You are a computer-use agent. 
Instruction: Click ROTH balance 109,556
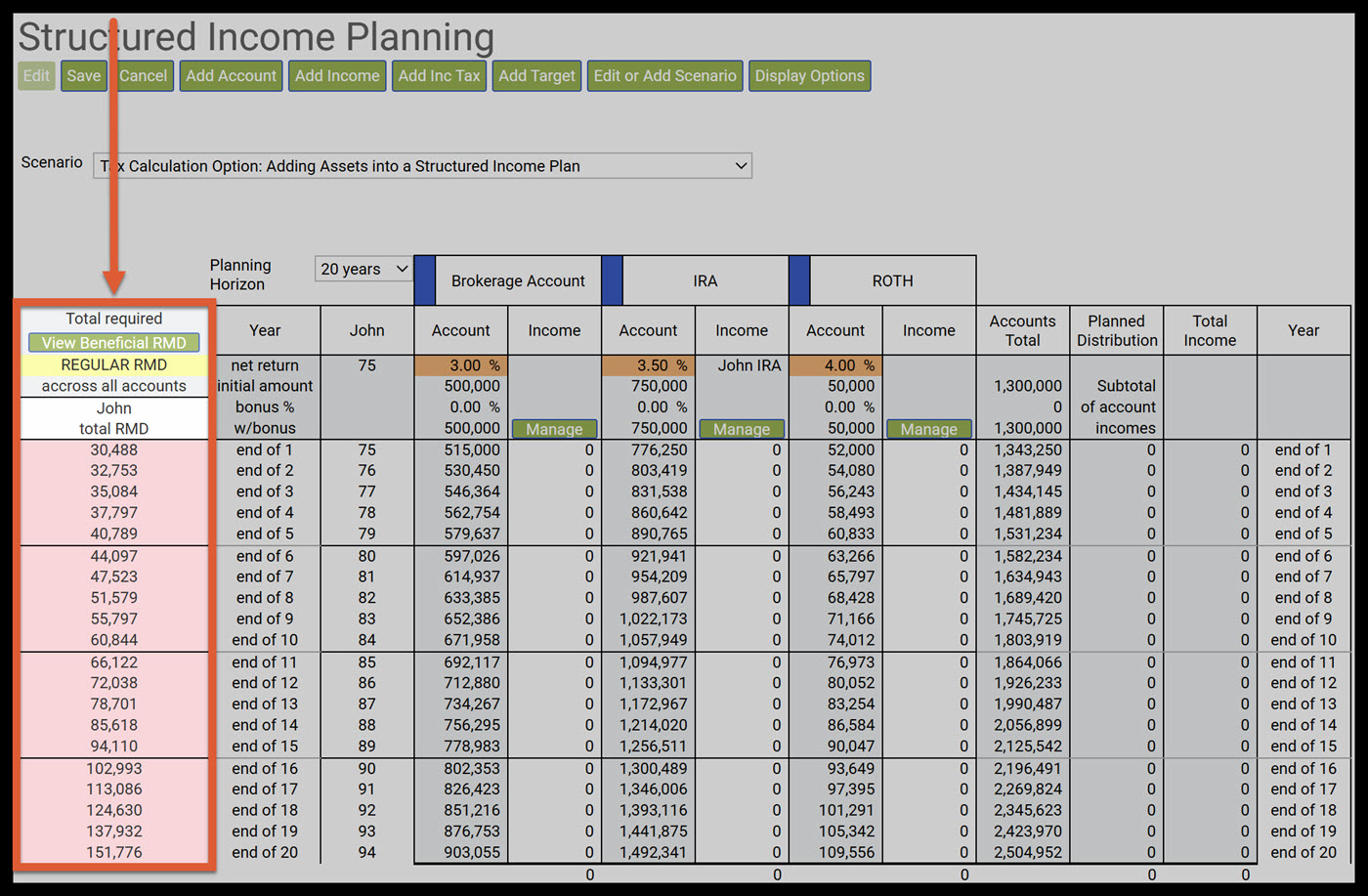(x=847, y=853)
